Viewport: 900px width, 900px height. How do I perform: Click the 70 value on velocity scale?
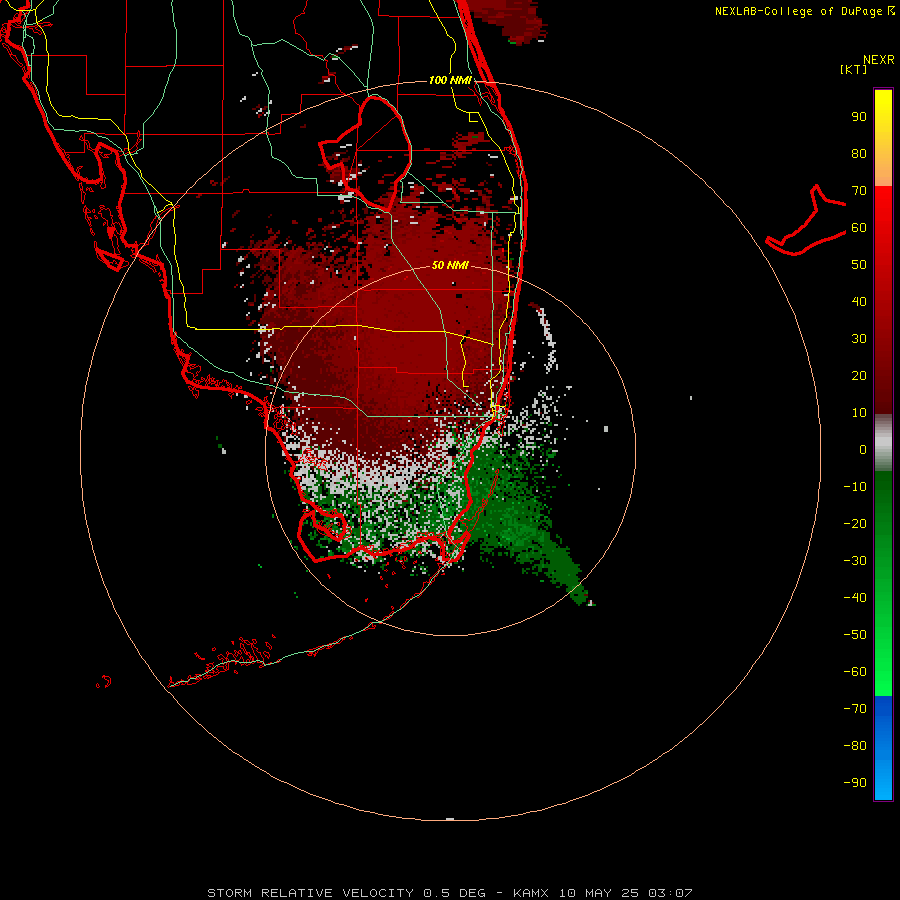click(x=859, y=191)
